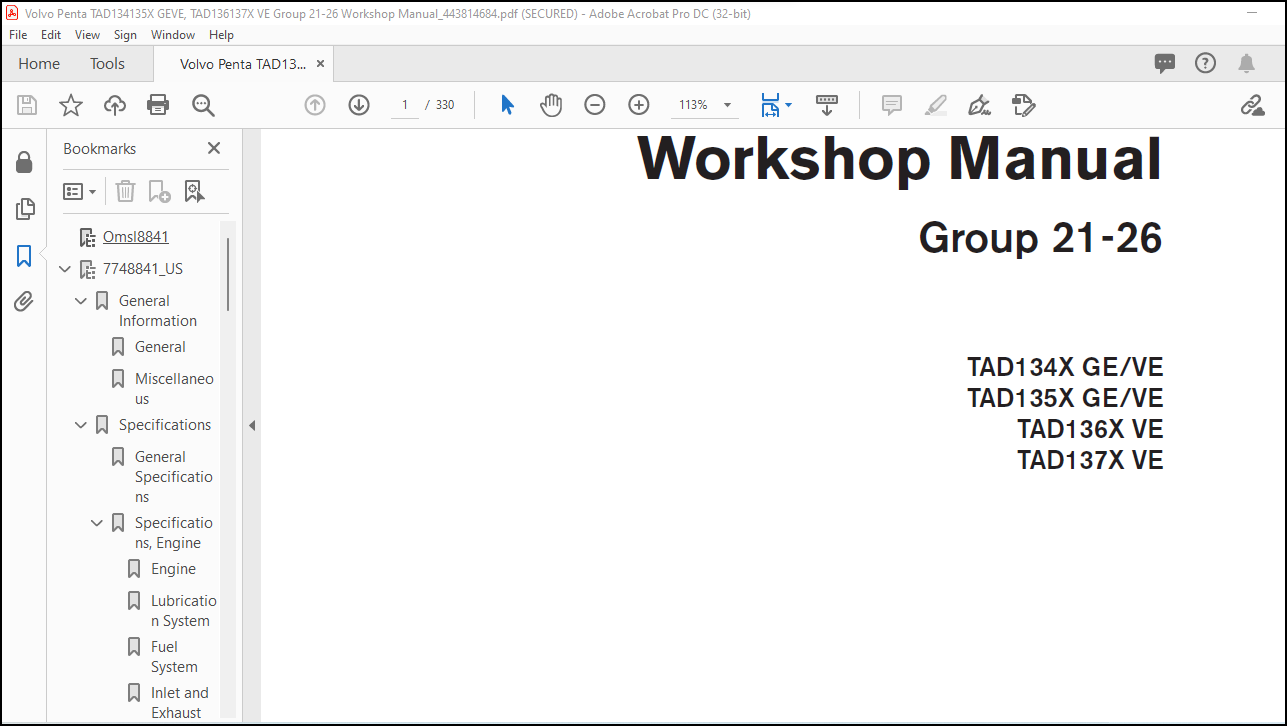Zoom out with the minus button

(595, 105)
